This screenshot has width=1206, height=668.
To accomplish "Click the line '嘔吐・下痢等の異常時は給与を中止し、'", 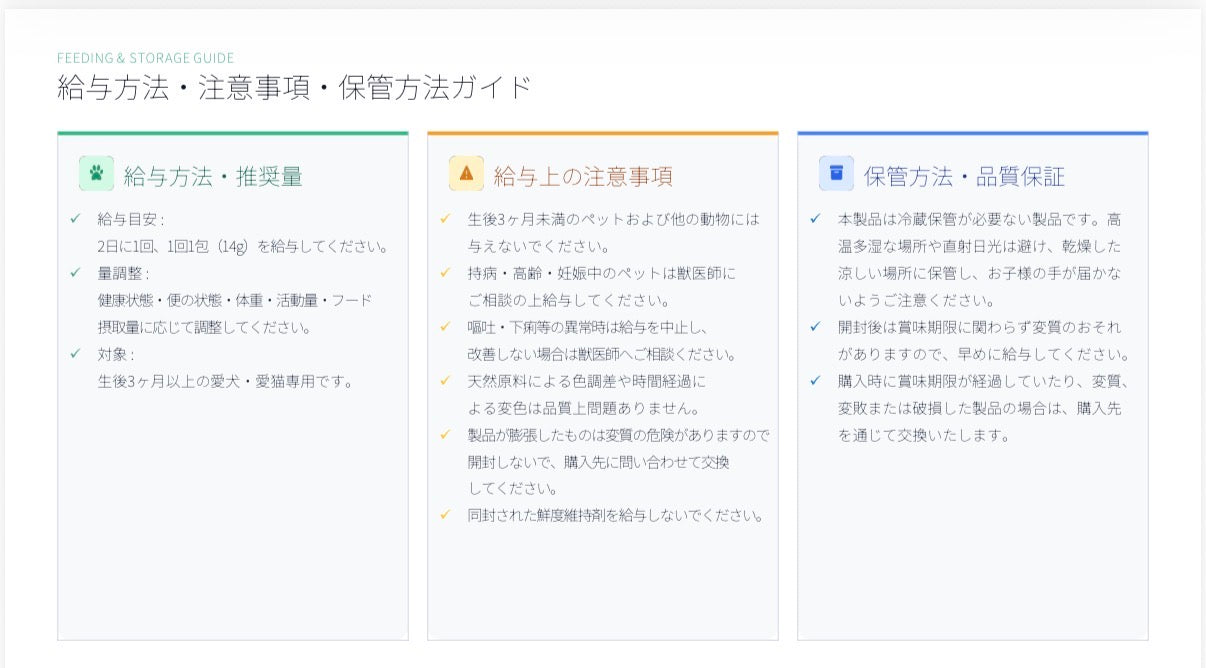I will pos(588,327).
